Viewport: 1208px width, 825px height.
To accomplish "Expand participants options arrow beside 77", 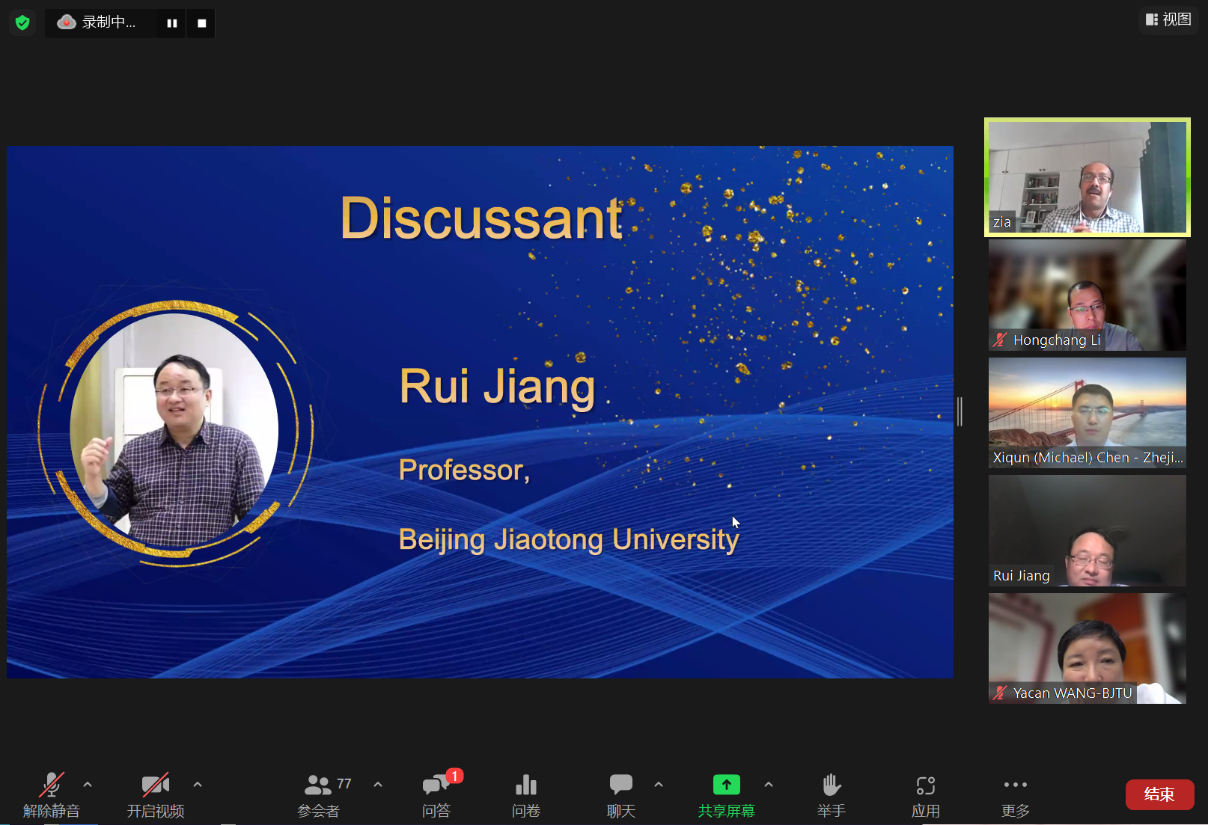I will 377,785.
